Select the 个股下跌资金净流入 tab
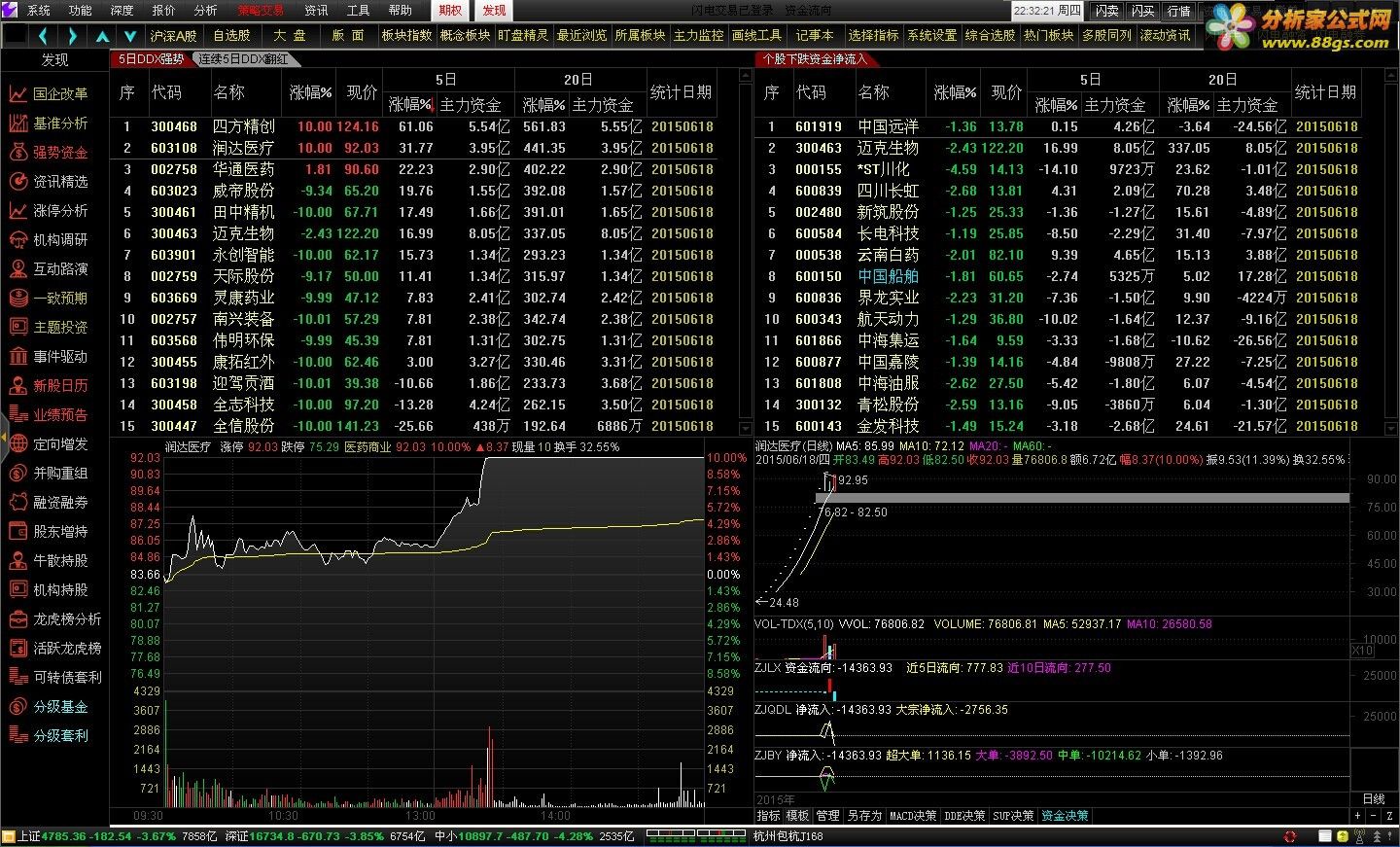Viewport: 1400px width, 847px height. (x=815, y=59)
